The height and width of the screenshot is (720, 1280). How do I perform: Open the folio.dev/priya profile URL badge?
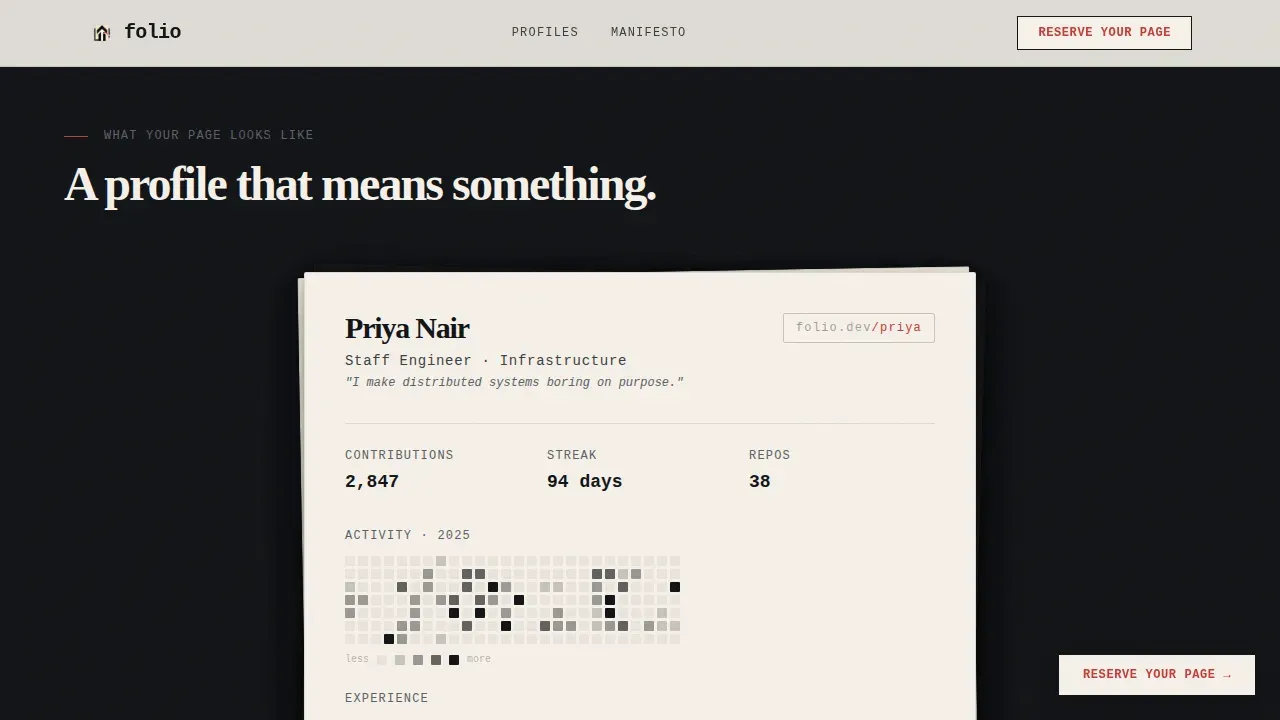859,328
